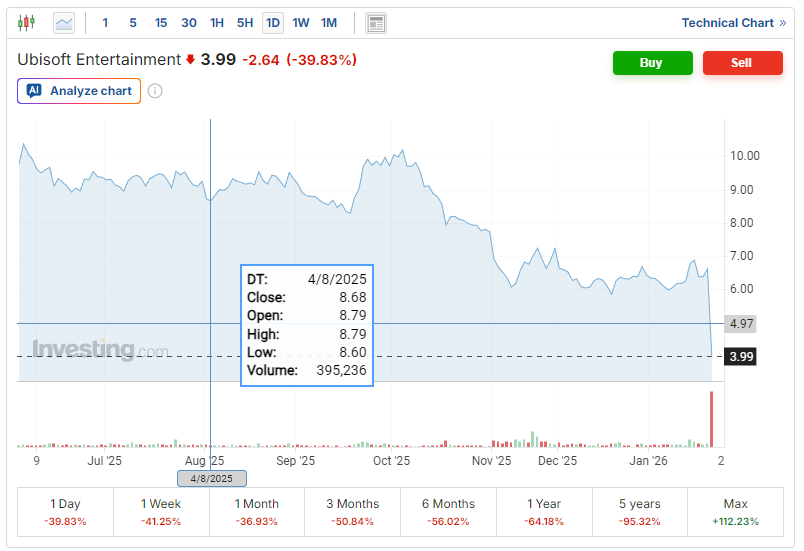Click the -2.64 price change value

pyautogui.click(x=260, y=60)
